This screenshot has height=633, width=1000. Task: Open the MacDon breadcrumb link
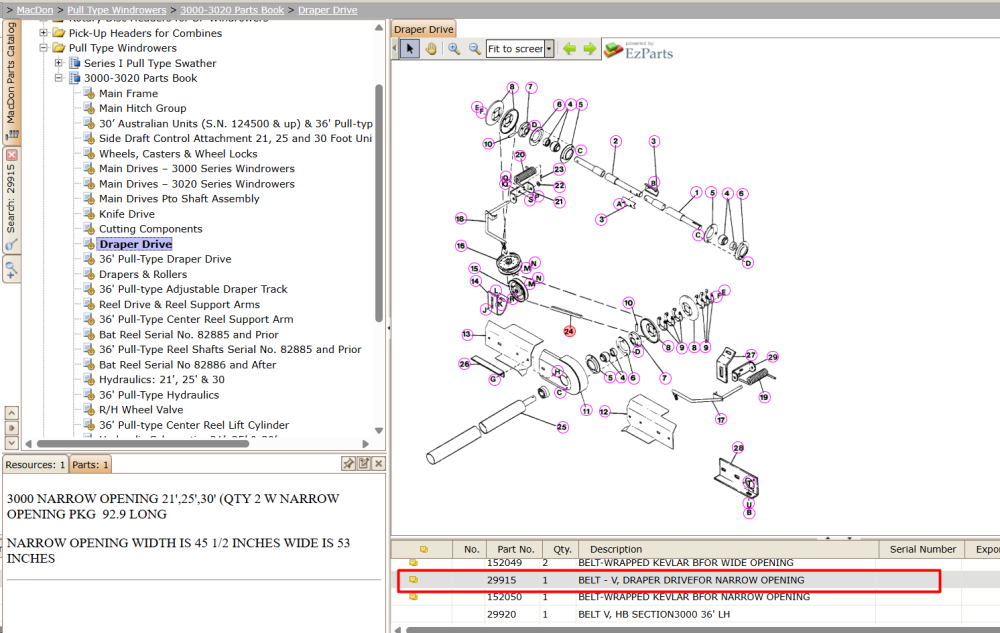pos(35,10)
